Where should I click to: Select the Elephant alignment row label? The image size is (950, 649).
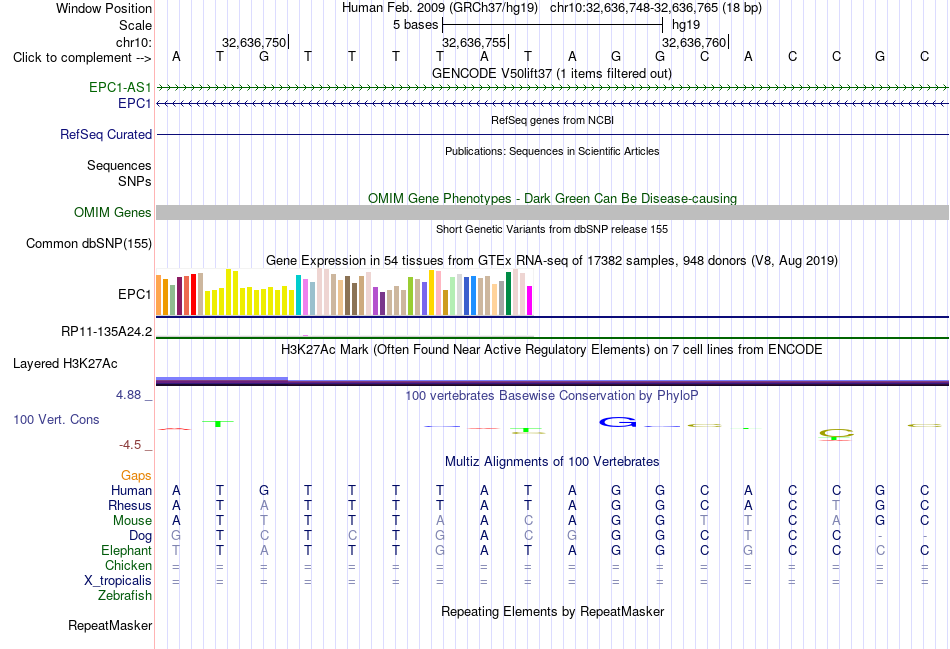pyautogui.click(x=127, y=551)
